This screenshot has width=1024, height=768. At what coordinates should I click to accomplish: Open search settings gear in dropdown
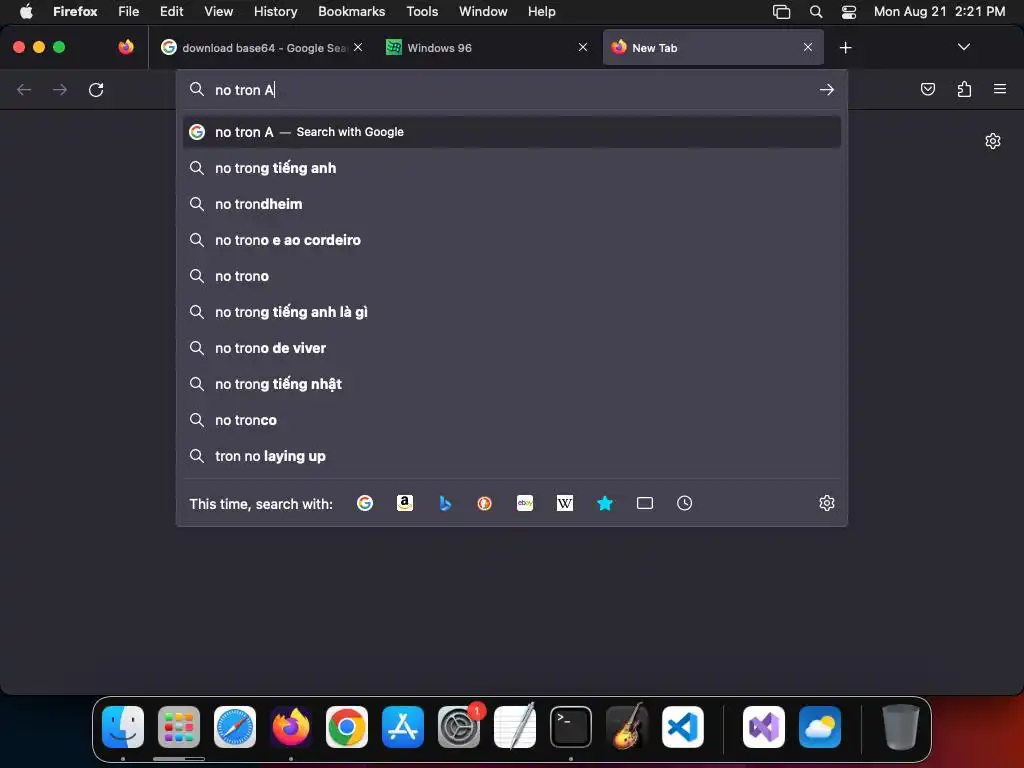pos(827,503)
